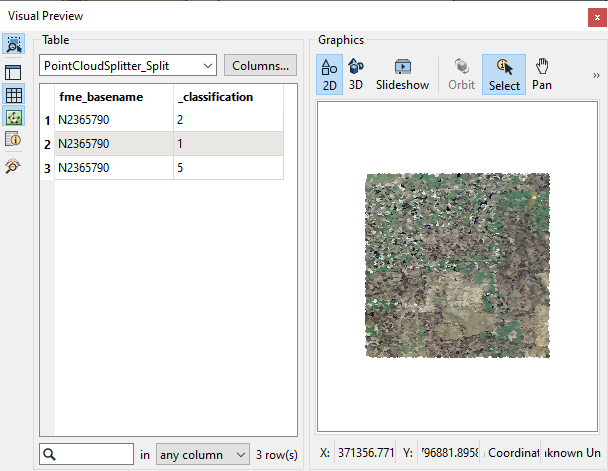608x471 pixels.
Task: Click N2365790 cell in row 3
Action: coord(114,168)
